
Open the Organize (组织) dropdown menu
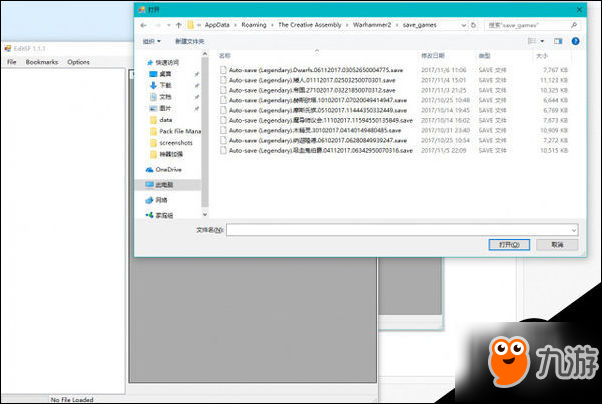click(151, 41)
